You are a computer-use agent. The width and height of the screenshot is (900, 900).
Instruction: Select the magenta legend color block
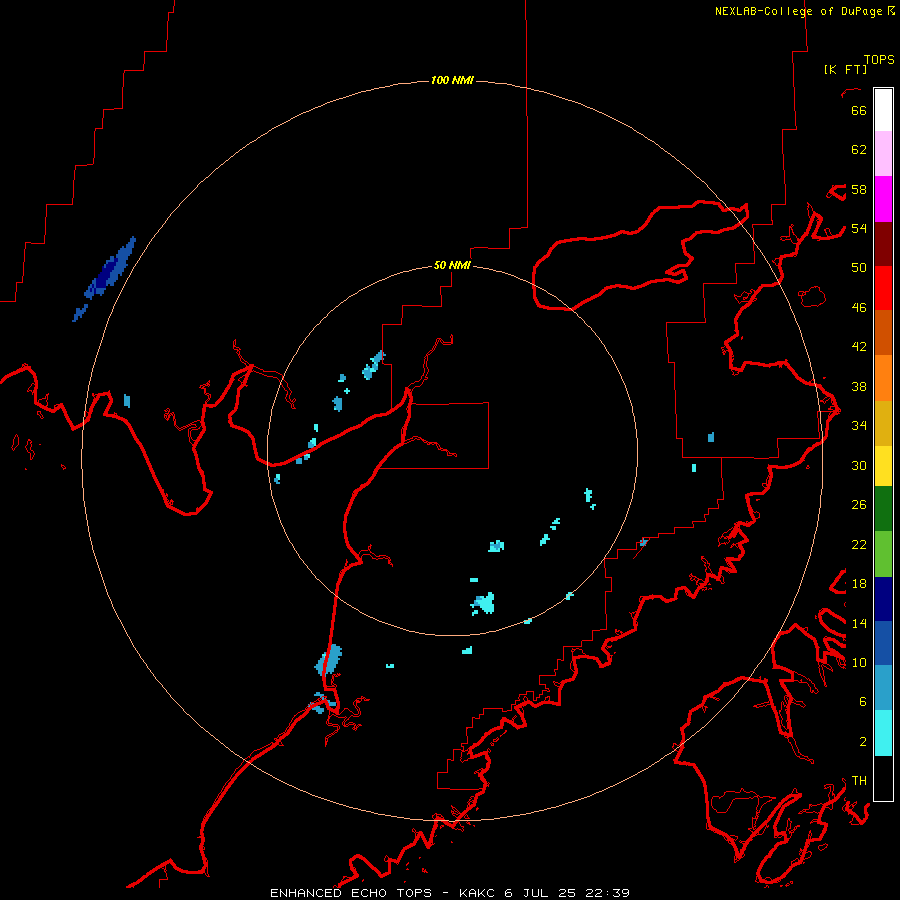[883, 199]
